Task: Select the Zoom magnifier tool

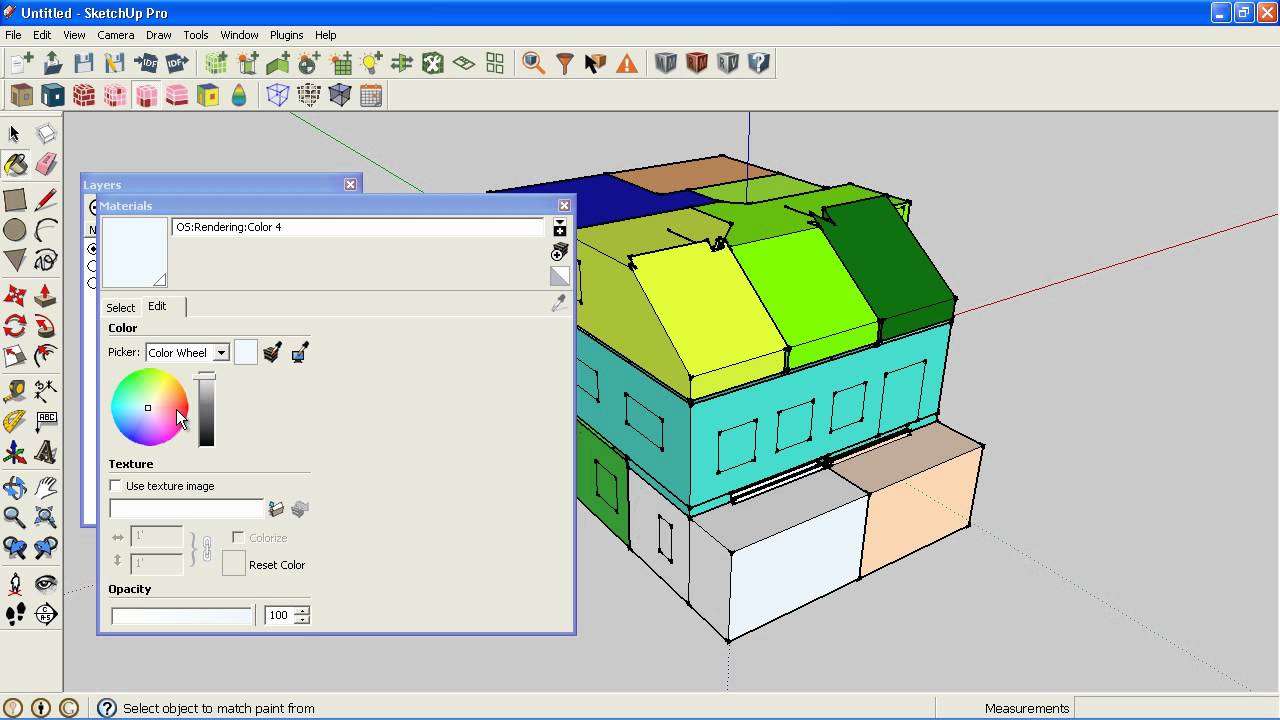Action: tap(15, 517)
